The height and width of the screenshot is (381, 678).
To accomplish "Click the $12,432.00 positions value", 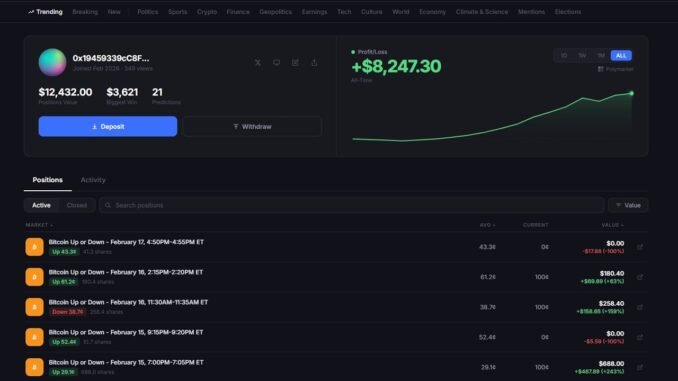I will tap(65, 92).
